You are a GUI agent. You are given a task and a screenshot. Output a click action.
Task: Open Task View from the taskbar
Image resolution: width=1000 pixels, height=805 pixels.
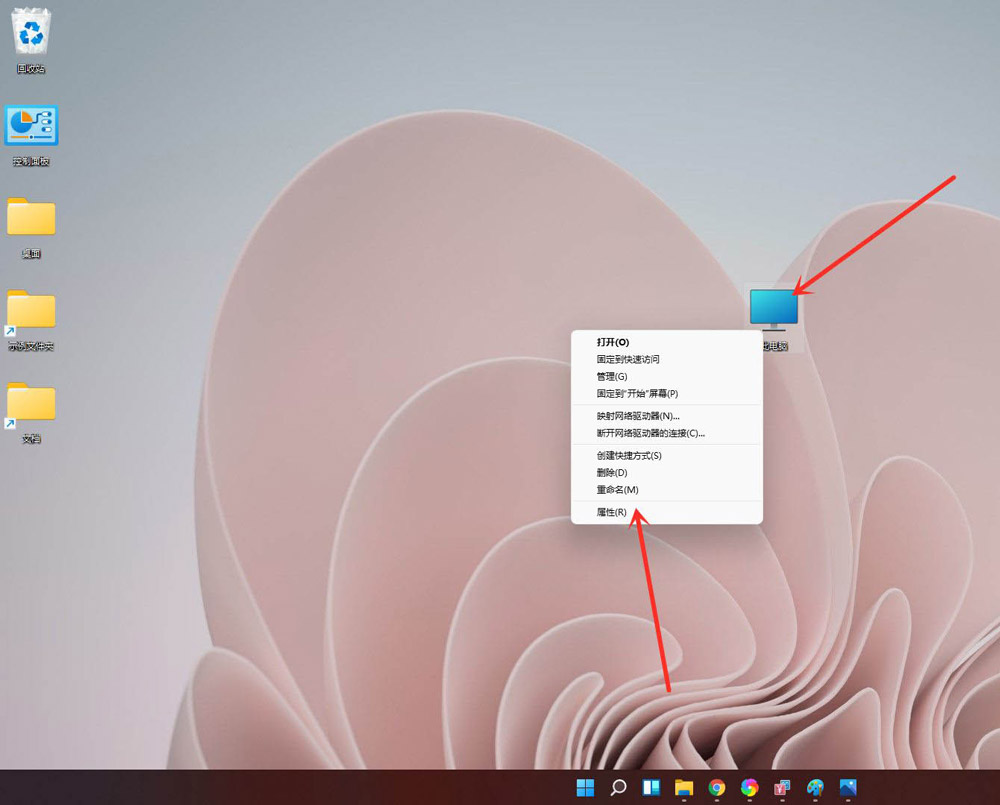[651, 789]
